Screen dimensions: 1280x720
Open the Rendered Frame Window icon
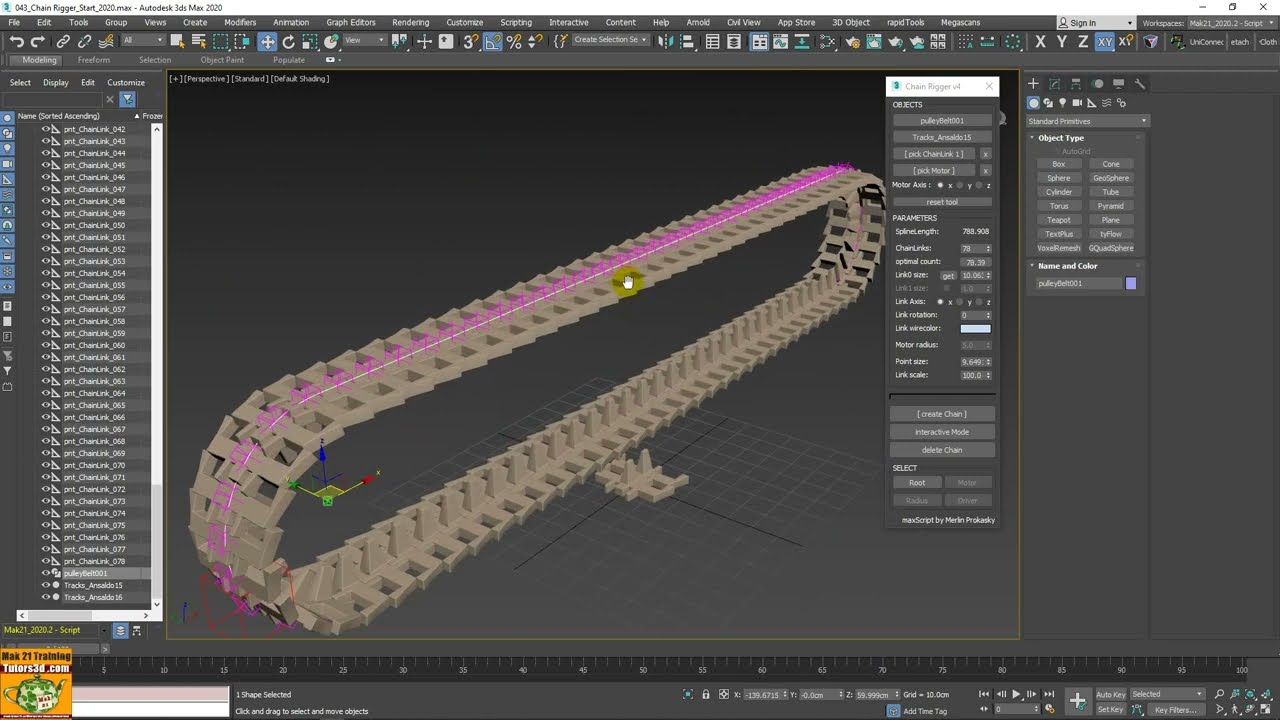point(875,41)
